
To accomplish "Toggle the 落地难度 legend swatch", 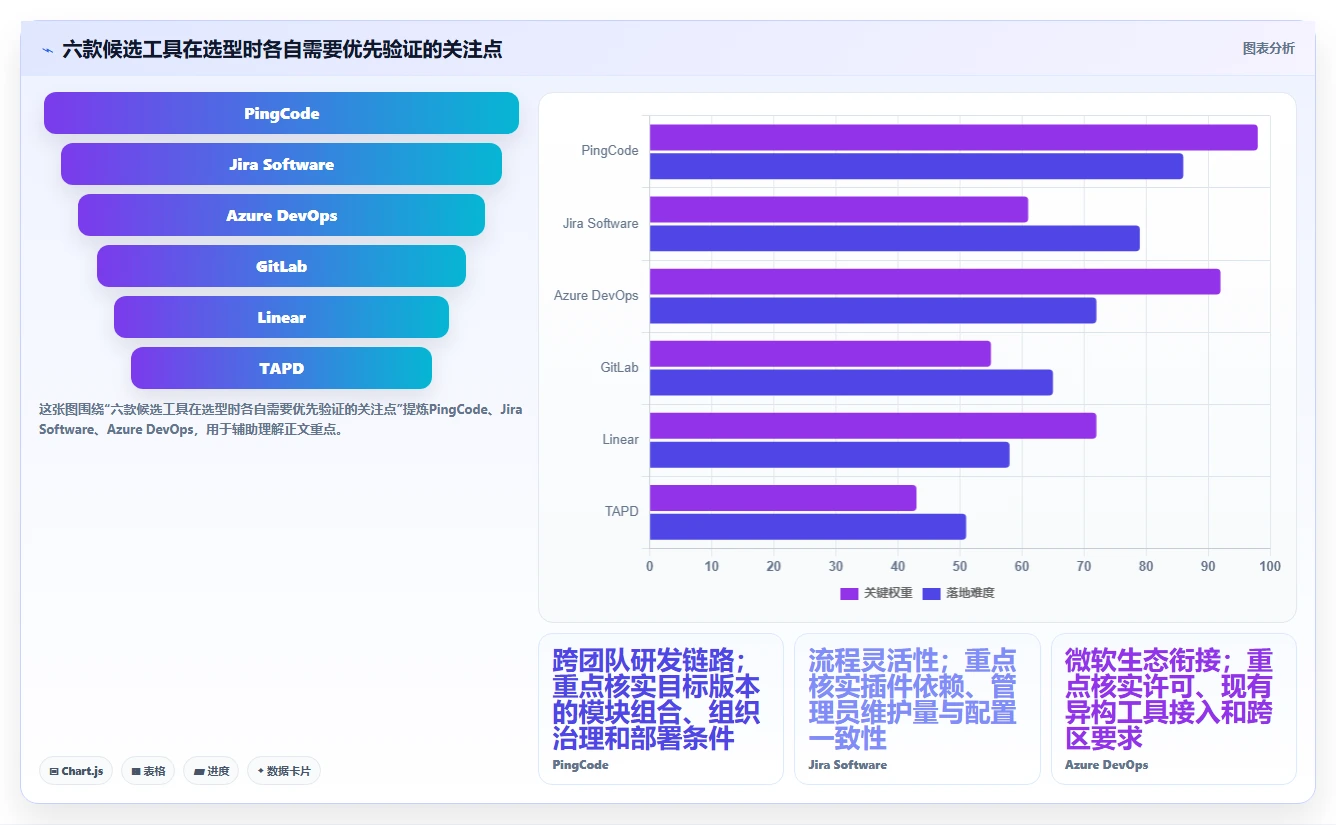I will tap(932, 593).
